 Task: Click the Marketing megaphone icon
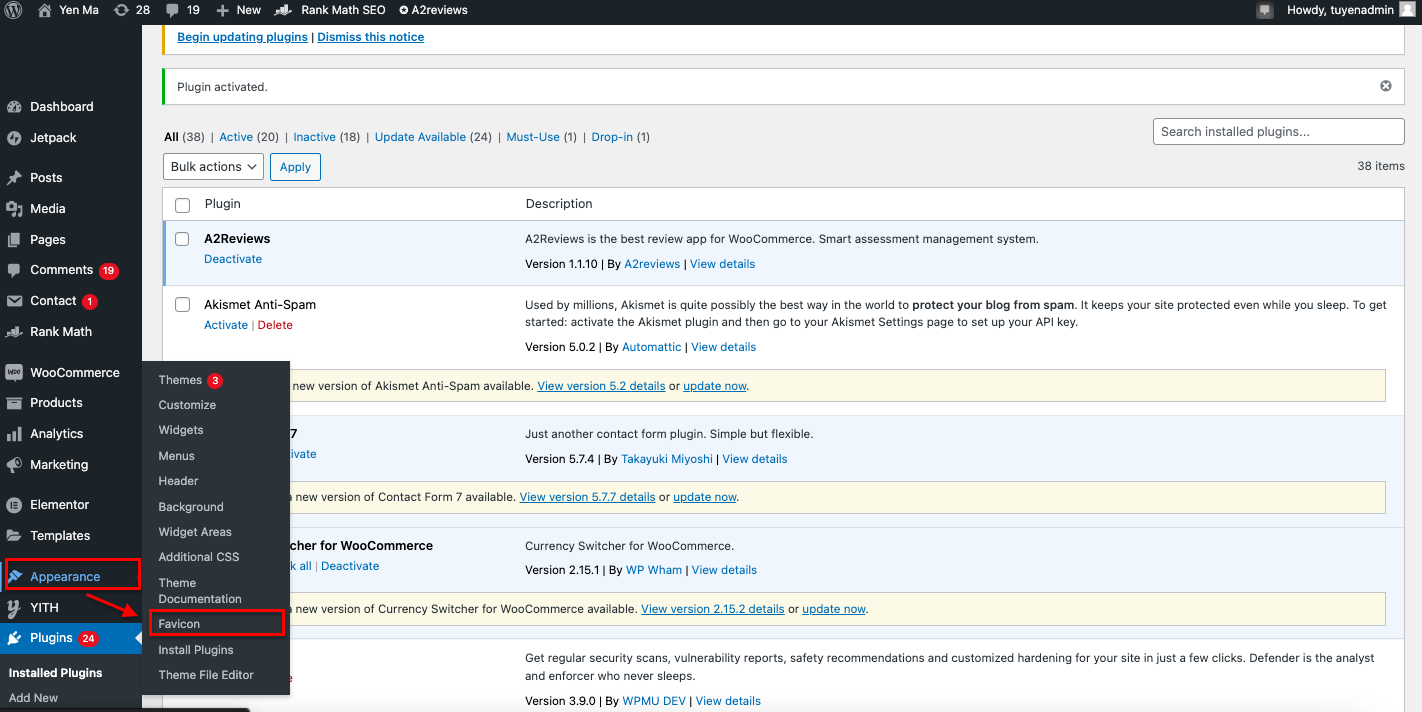14,465
